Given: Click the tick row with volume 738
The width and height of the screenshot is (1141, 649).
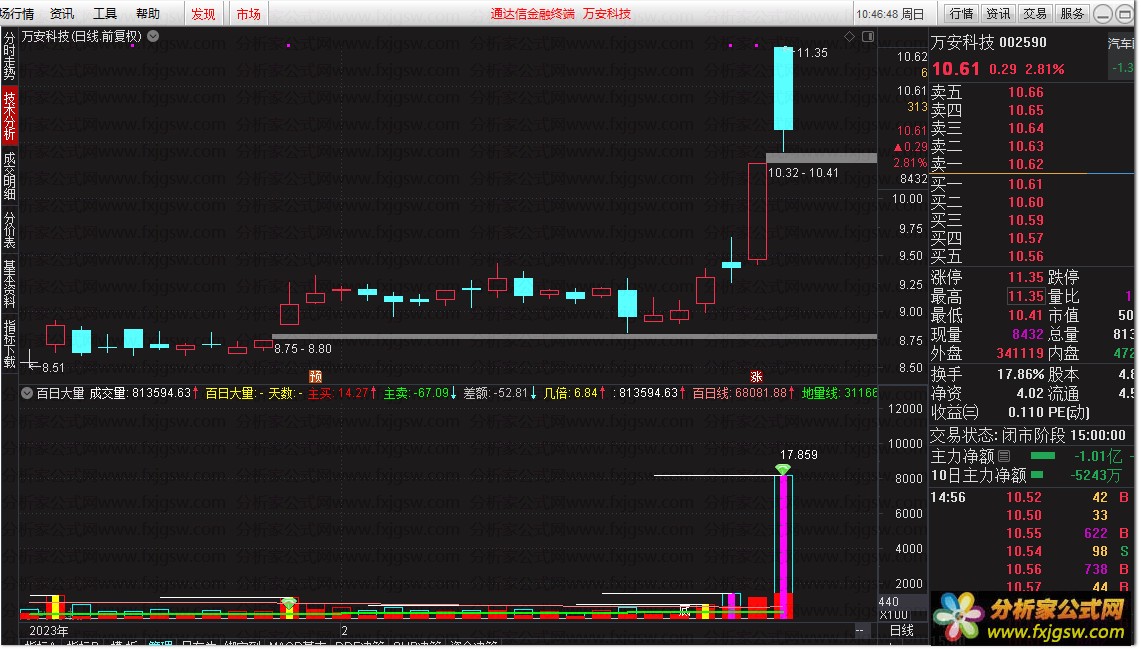Looking at the screenshot, I should pos(1031,569).
